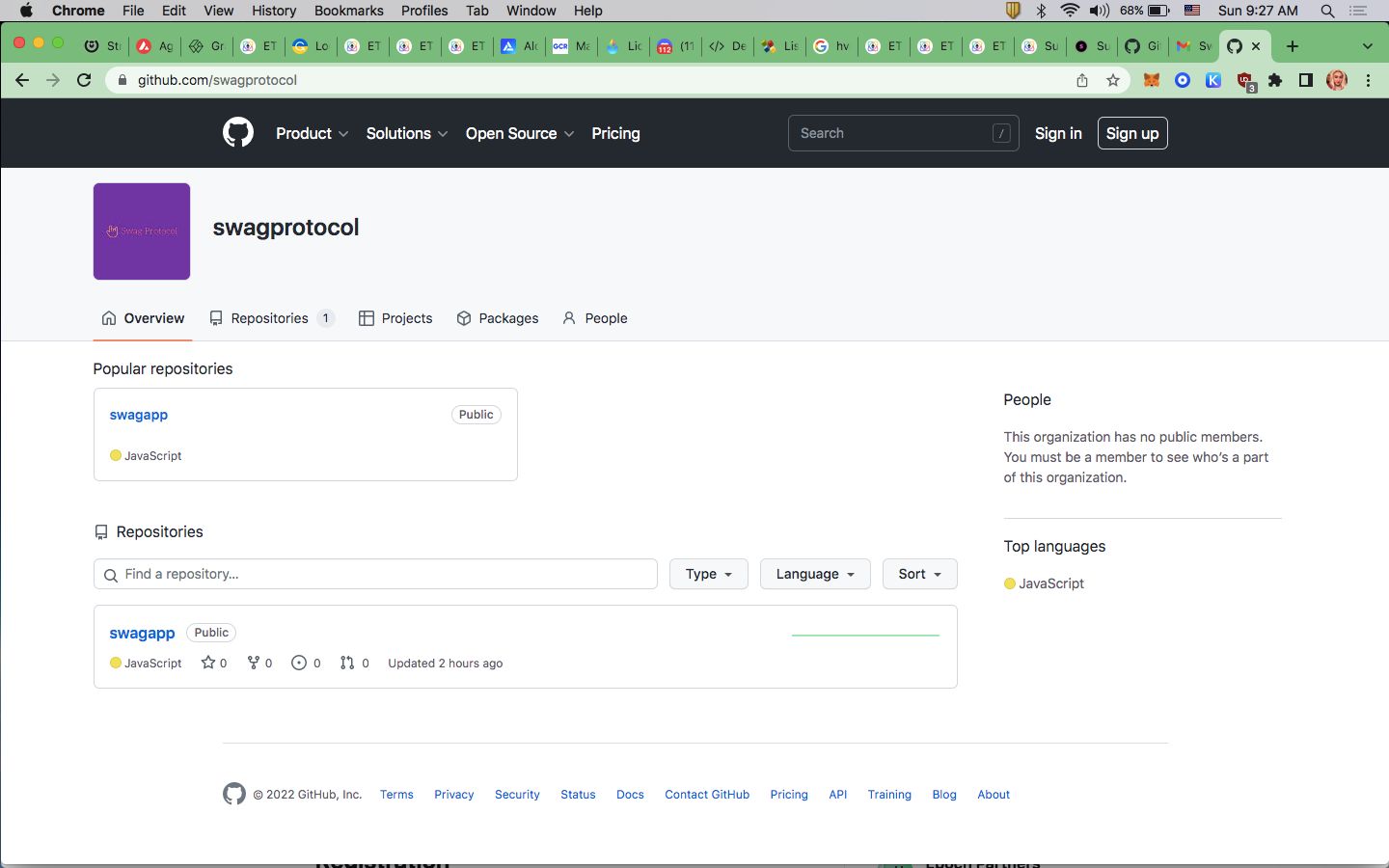1389x868 pixels.
Task: Click the browser forward arrow
Action: click(53, 80)
